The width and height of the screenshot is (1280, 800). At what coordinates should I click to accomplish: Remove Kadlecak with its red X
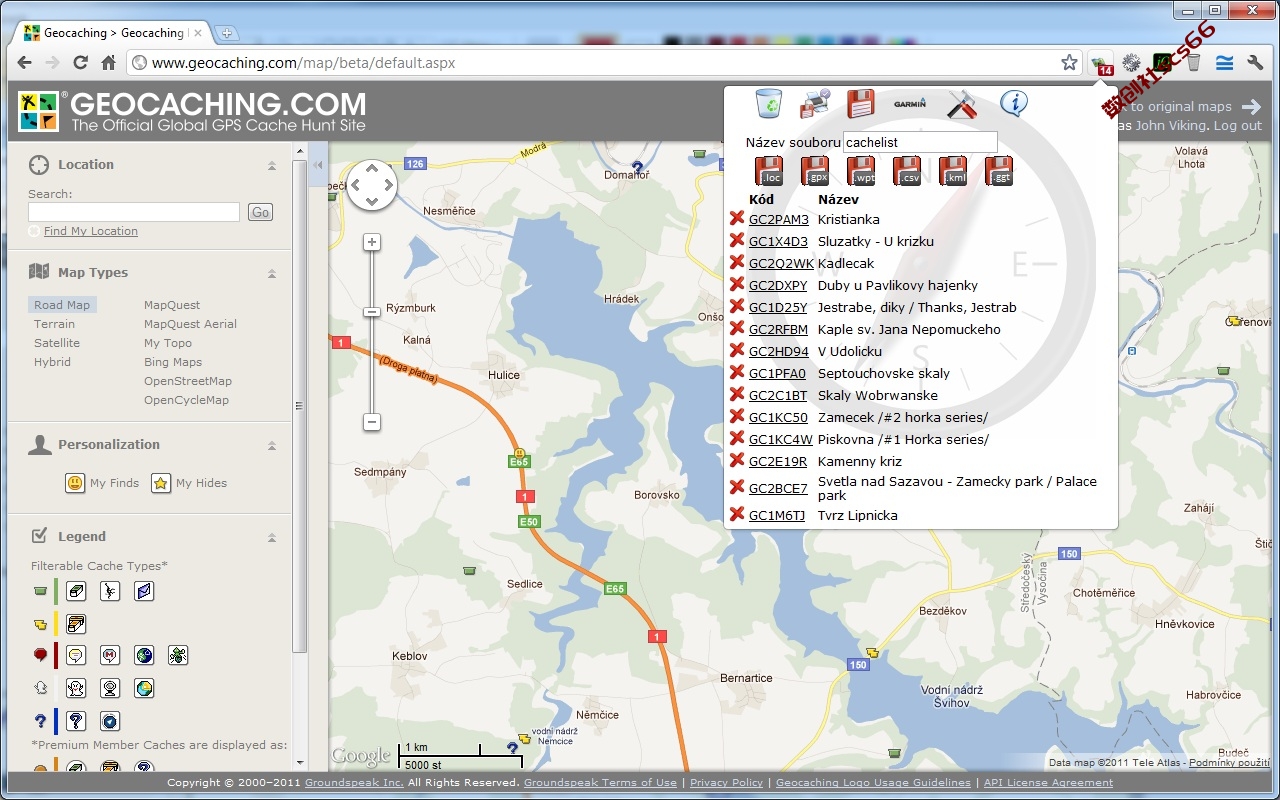point(737,262)
